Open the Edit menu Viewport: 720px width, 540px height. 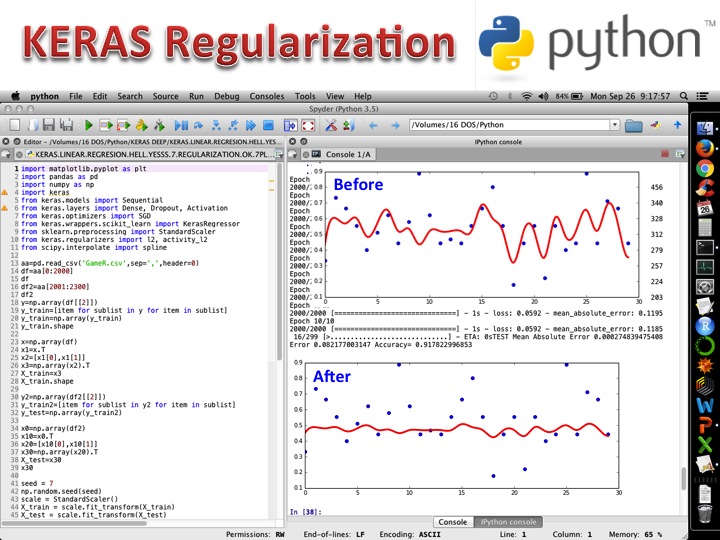(100, 96)
